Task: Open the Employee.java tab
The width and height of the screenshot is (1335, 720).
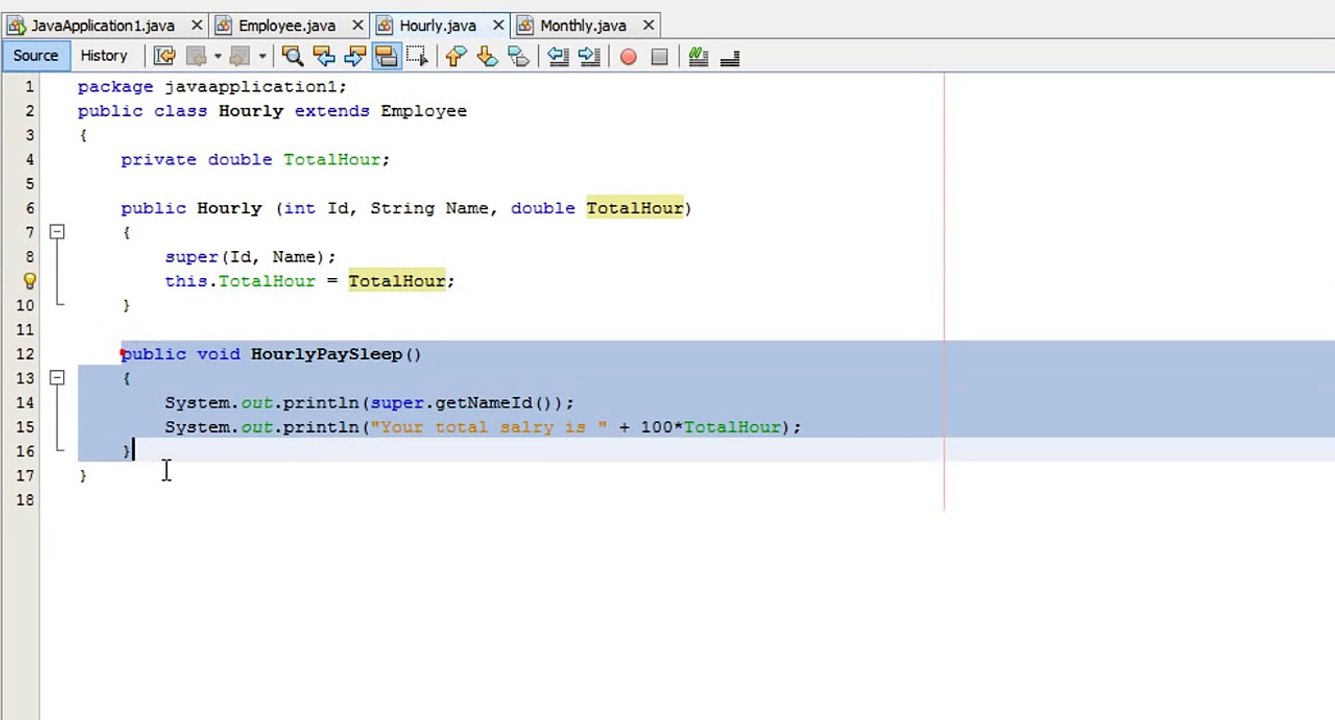Action: tap(287, 25)
